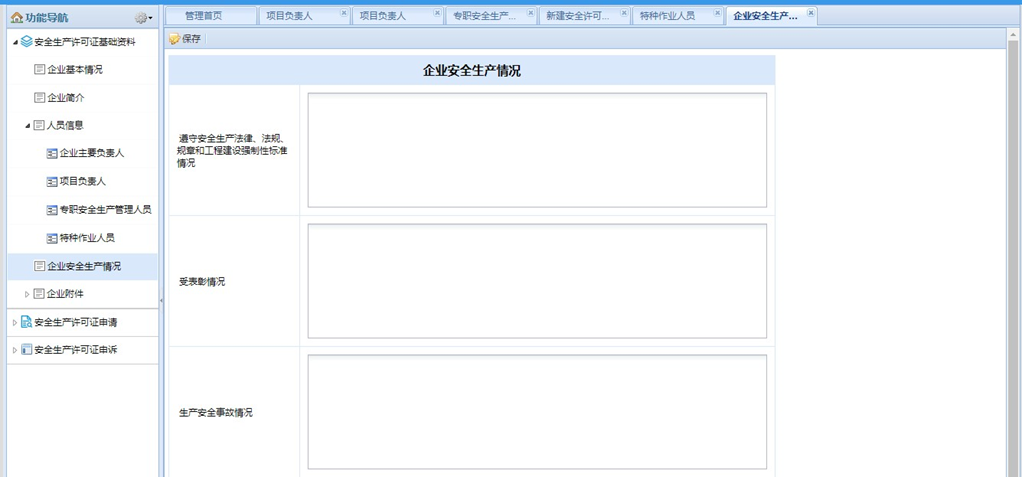This screenshot has width=1022, height=477.
Task: Switch to the 管理首页 tab
Action: tap(211, 16)
